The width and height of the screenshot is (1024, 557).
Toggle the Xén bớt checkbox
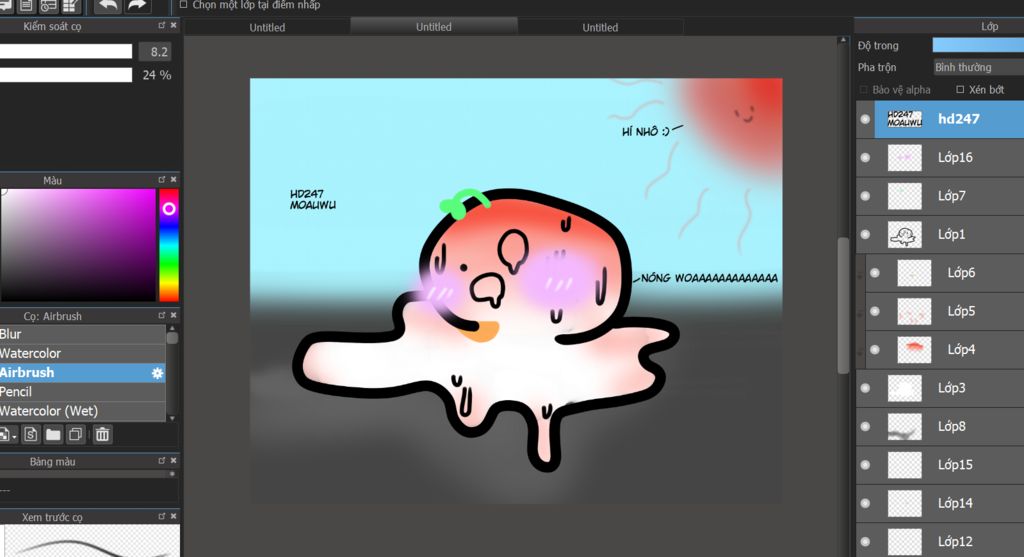tap(960, 89)
